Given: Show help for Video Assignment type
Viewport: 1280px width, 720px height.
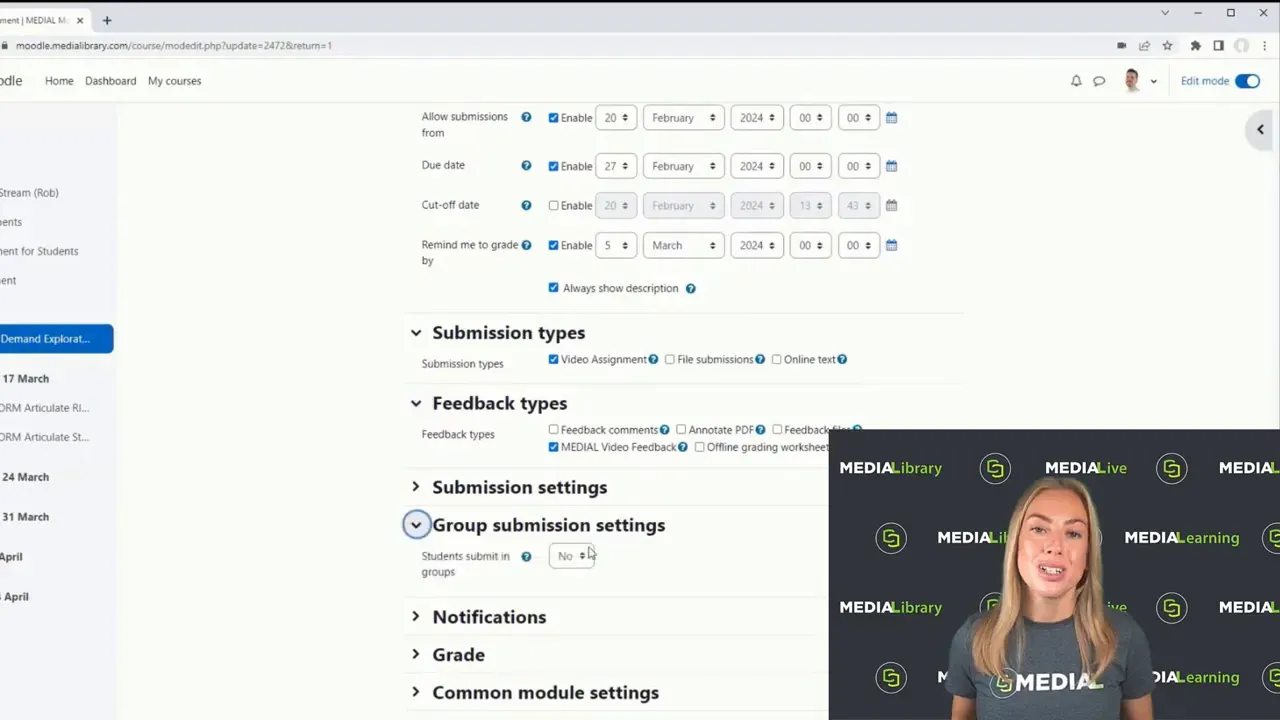Looking at the screenshot, I should [653, 359].
